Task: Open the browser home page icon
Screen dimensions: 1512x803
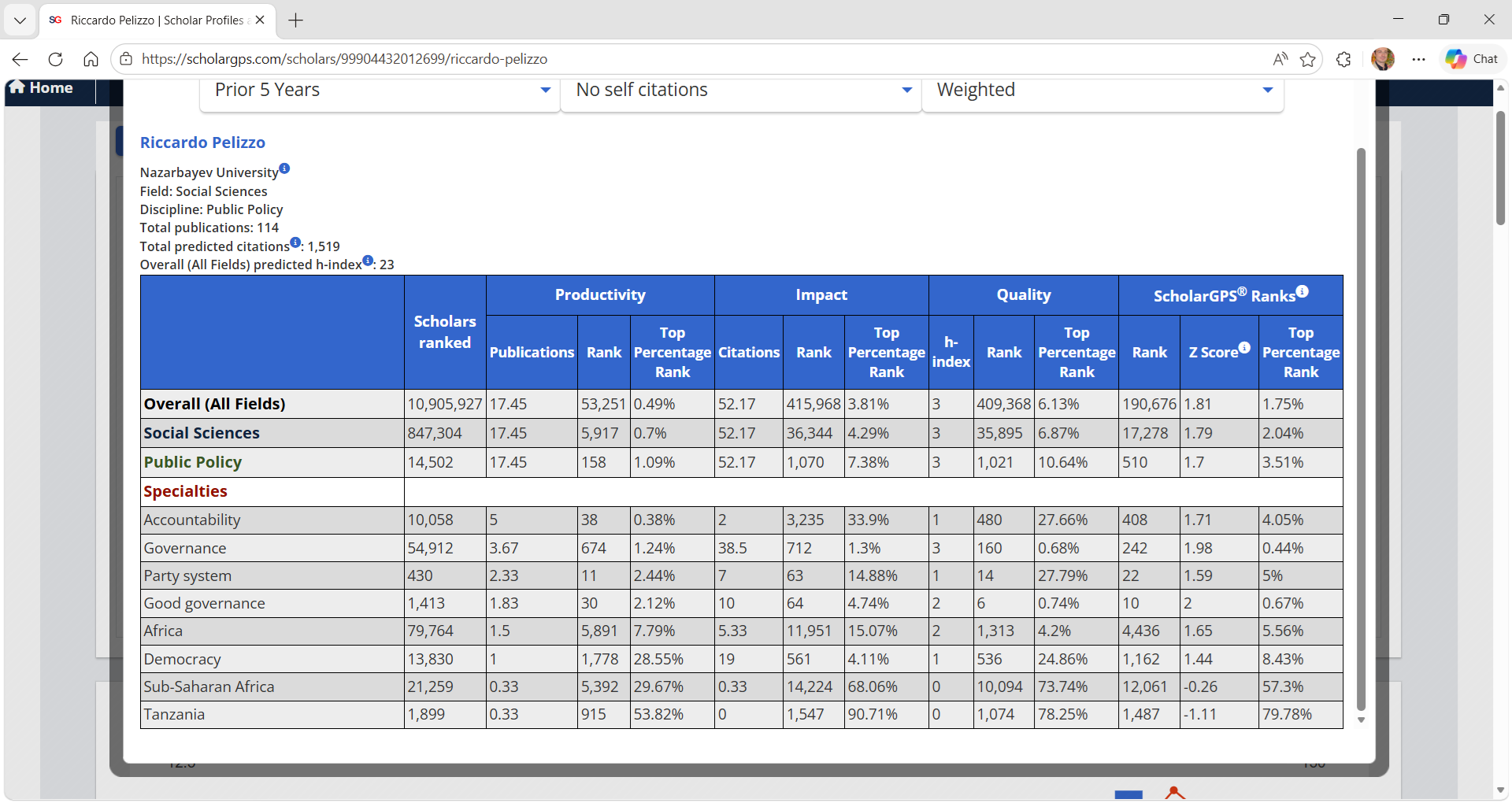Action: click(91, 59)
